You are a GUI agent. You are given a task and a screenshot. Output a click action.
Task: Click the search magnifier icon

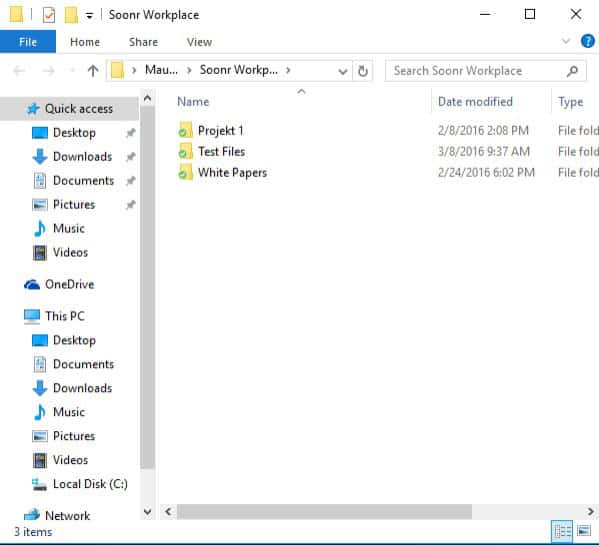tap(572, 71)
